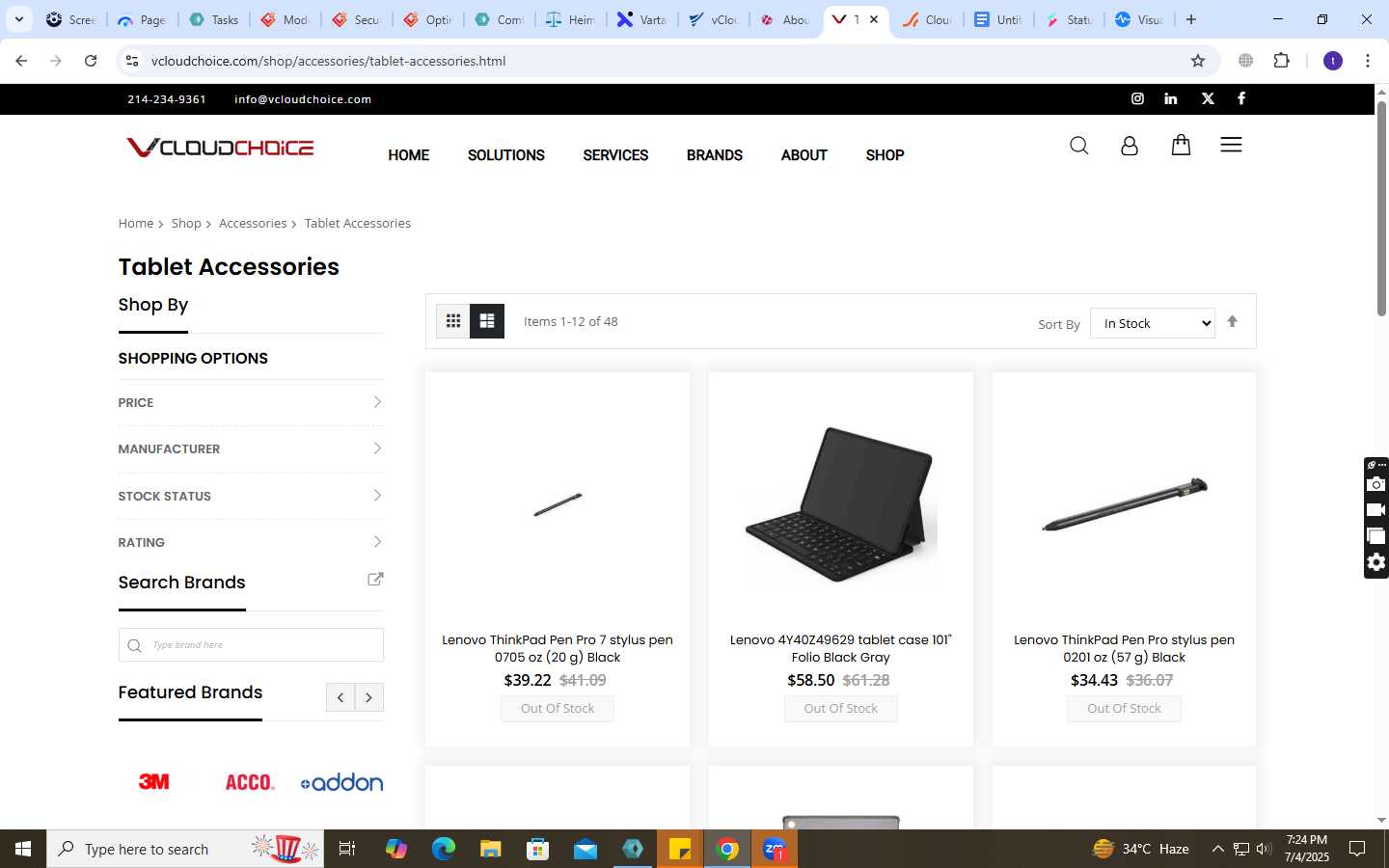Screen dimensions: 1389x868
Task: Click the 3M brand logo
Action: pos(154,781)
